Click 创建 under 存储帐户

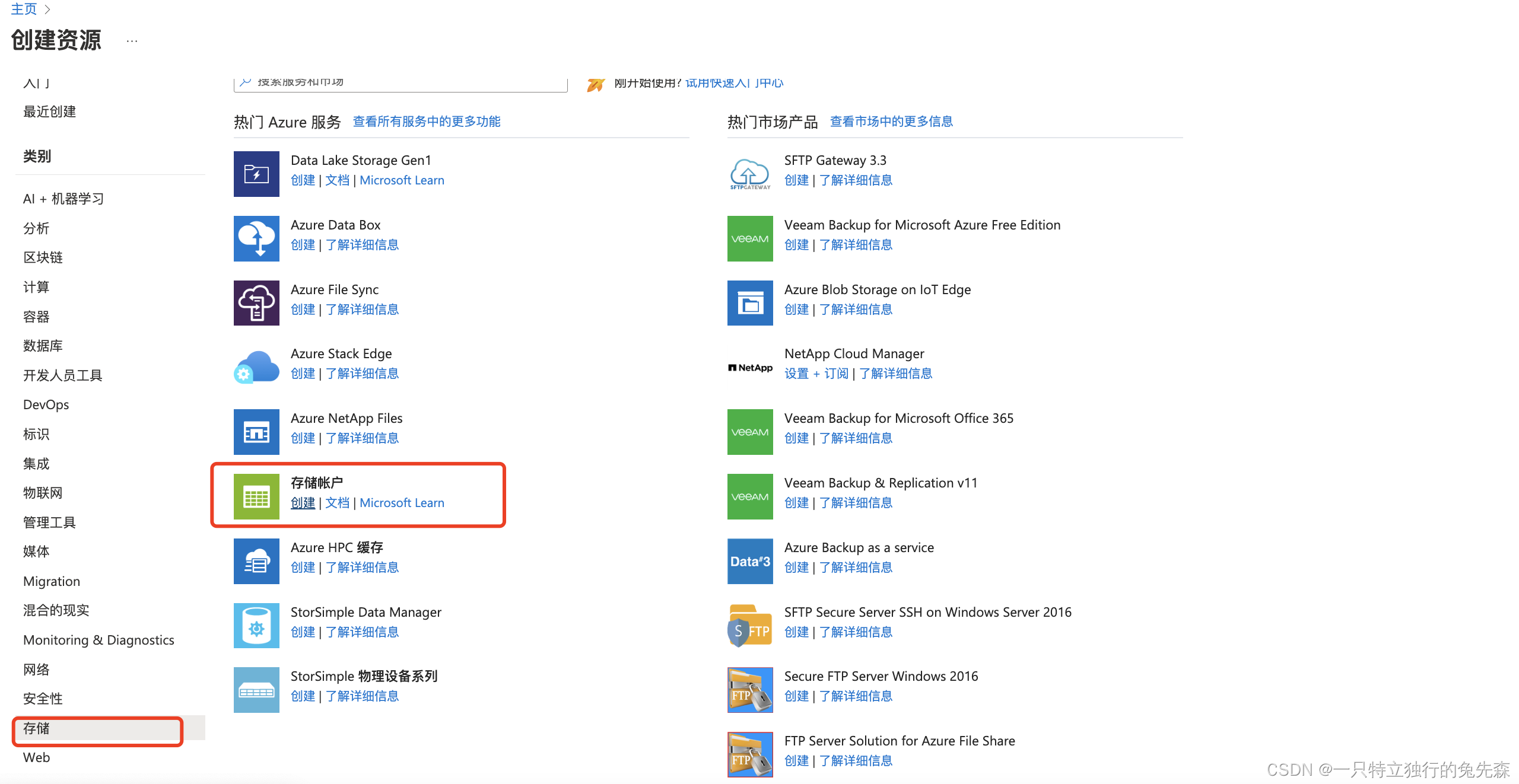coord(303,503)
